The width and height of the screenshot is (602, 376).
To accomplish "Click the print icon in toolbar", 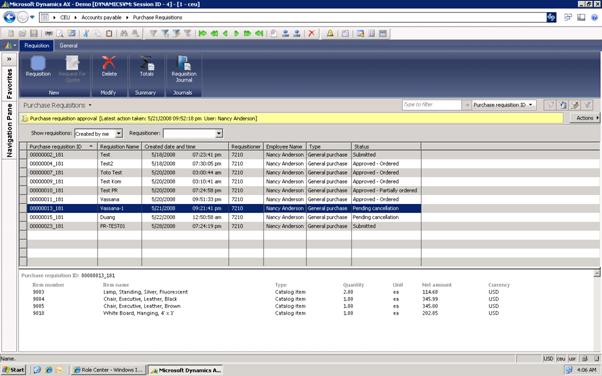I will tap(49, 33).
